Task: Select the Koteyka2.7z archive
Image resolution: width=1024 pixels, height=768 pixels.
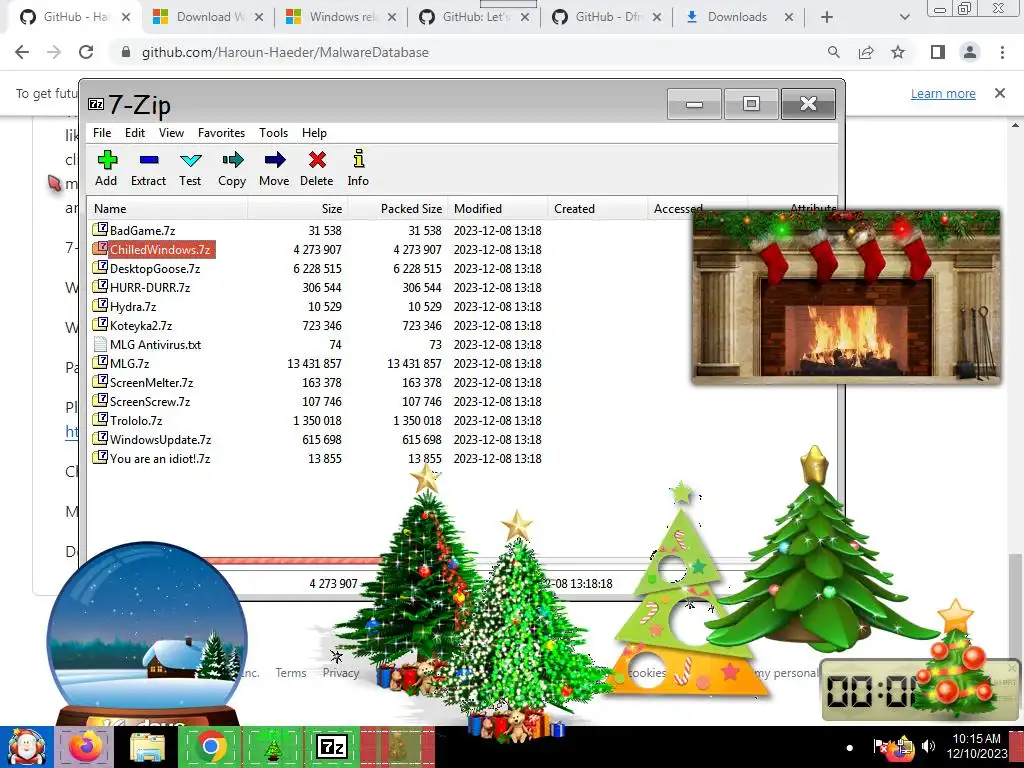Action: point(317,325)
